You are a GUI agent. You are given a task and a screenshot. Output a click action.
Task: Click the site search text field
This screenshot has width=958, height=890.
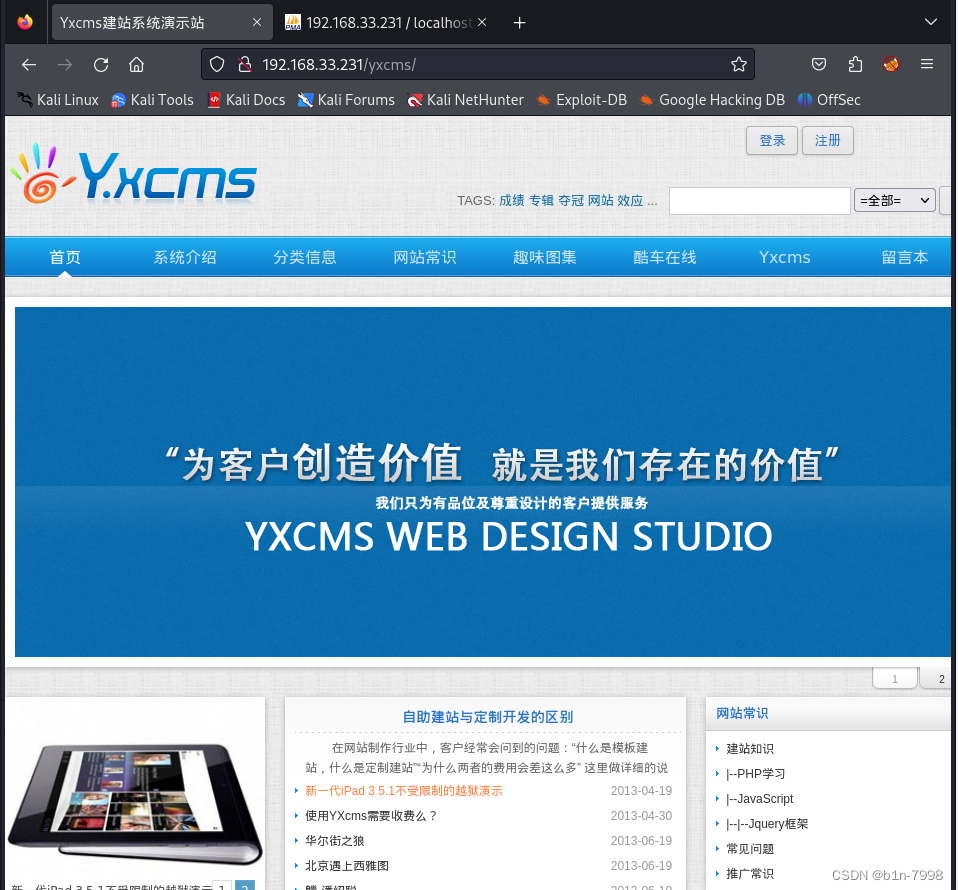759,201
